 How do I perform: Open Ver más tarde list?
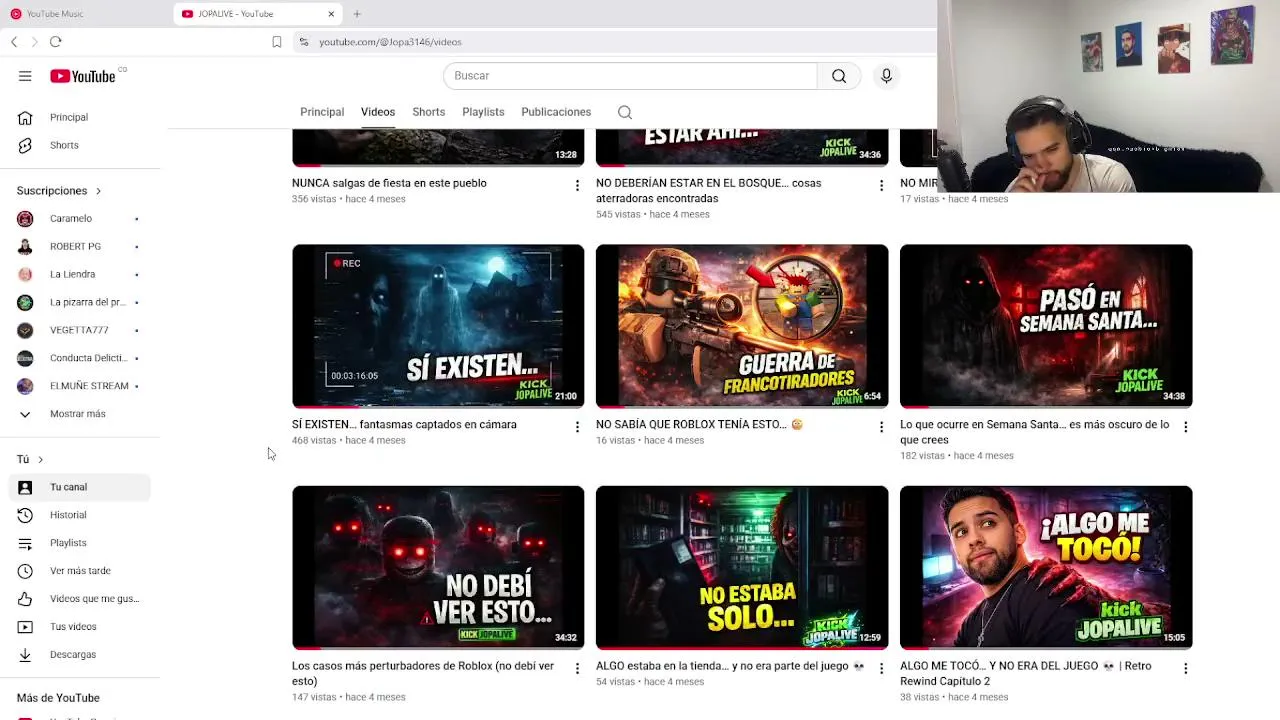[80, 571]
